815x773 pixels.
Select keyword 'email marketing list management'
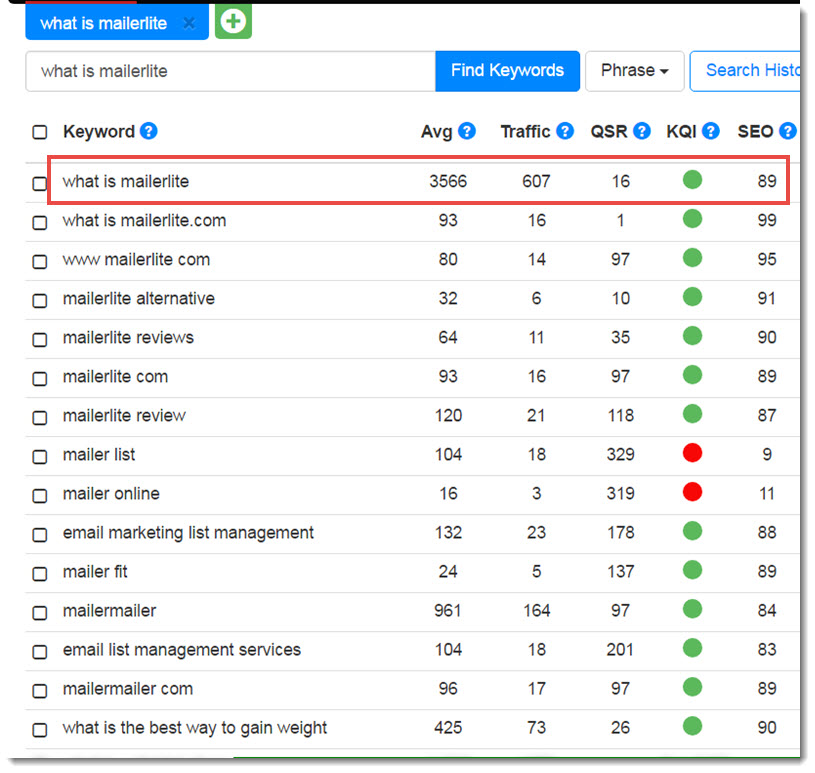coord(188,533)
